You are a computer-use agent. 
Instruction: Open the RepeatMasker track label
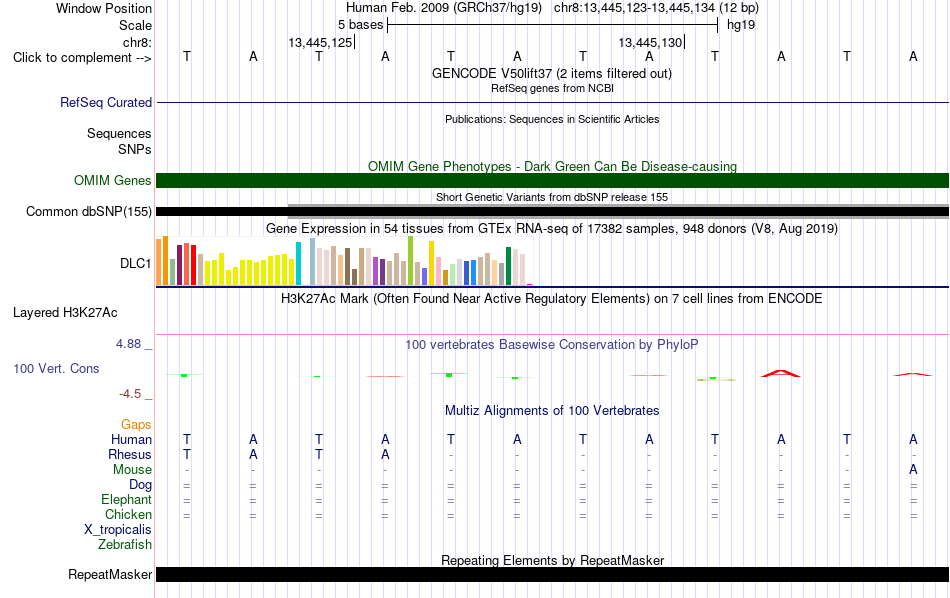pyautogui.click(x=110, y=574)
